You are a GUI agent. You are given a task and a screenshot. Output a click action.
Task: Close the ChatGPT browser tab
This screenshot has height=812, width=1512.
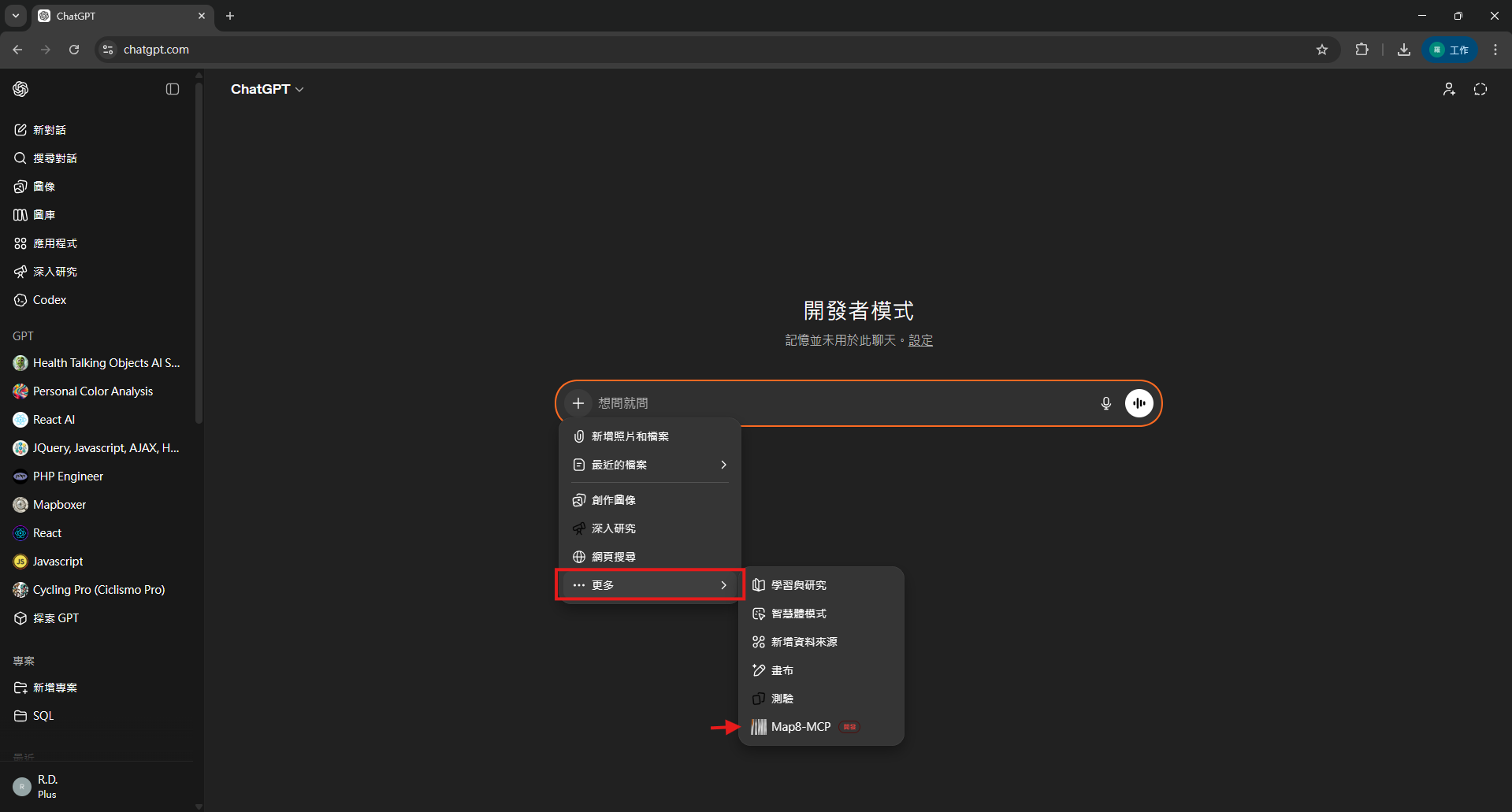click(202, 16)
